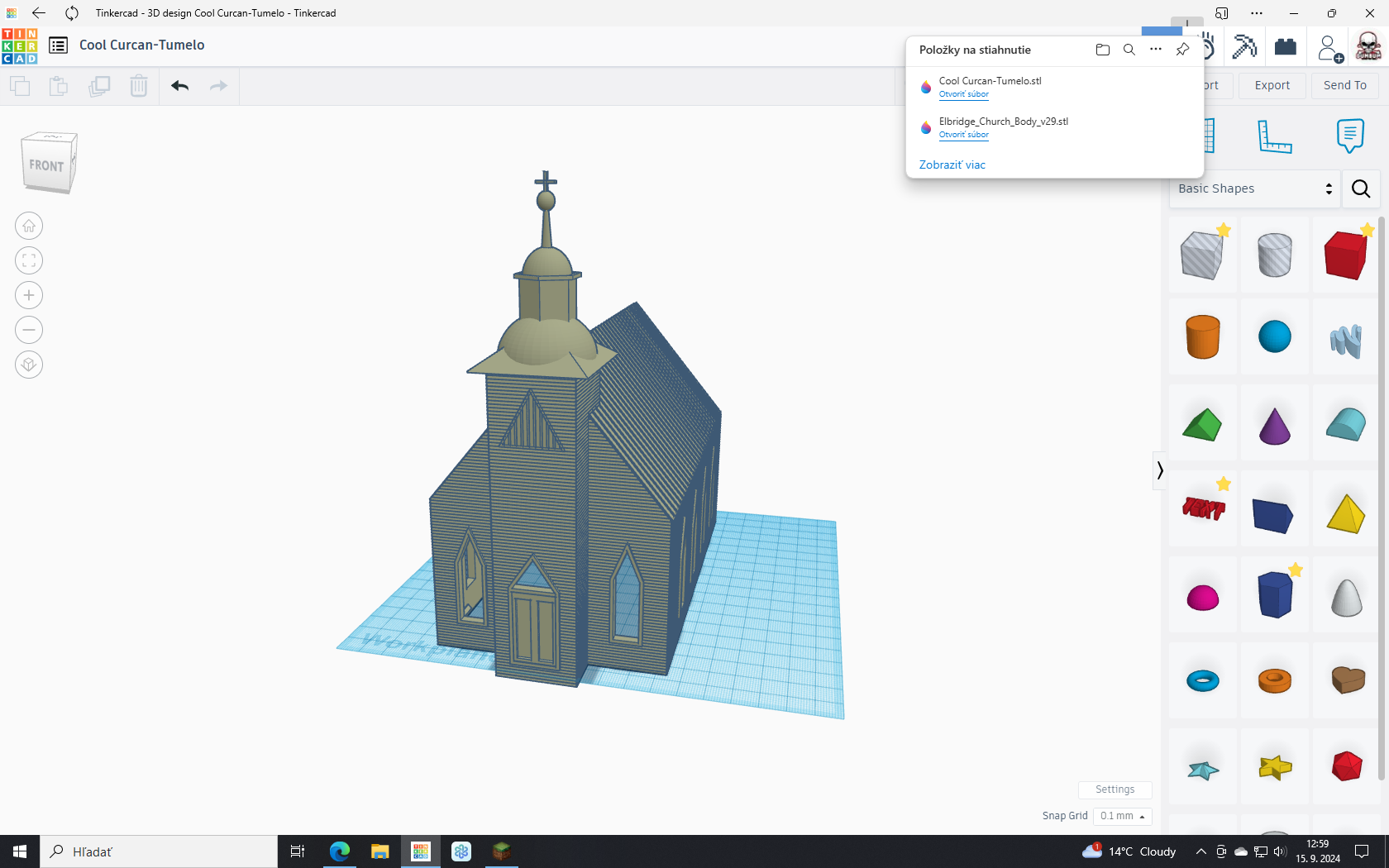This screenshot has height=868, width=1389.
Task: Click the Export button
Action: pyautogui.click(x=1272, y=85)
